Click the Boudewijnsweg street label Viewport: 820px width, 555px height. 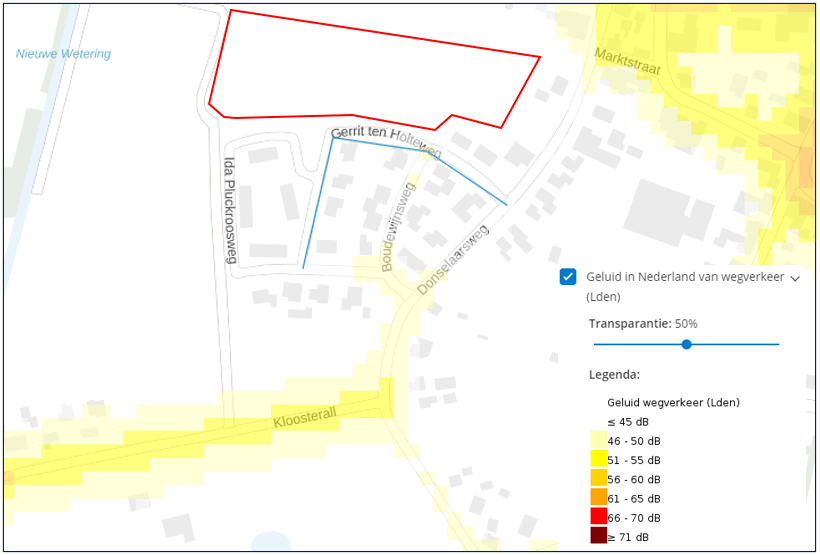point(398,227)
